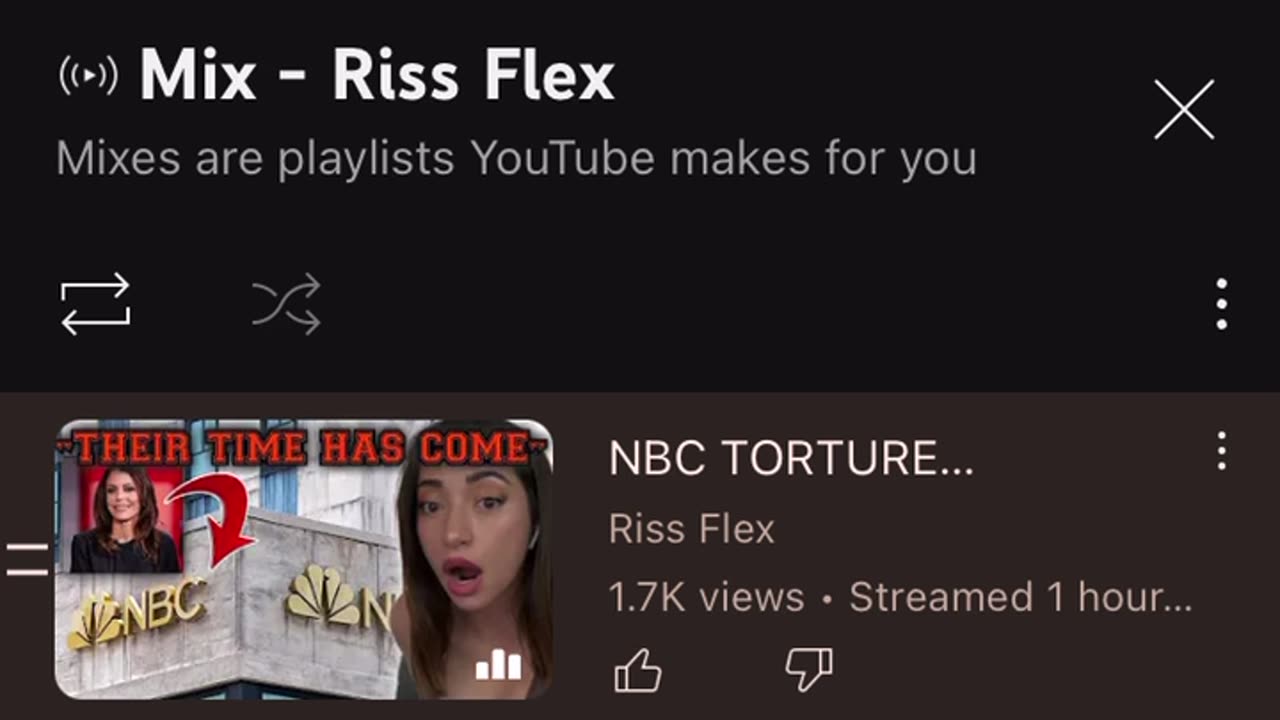
Task: Click the THEIR TIME HAS COME banner
Action: click(x=303, y=447)
